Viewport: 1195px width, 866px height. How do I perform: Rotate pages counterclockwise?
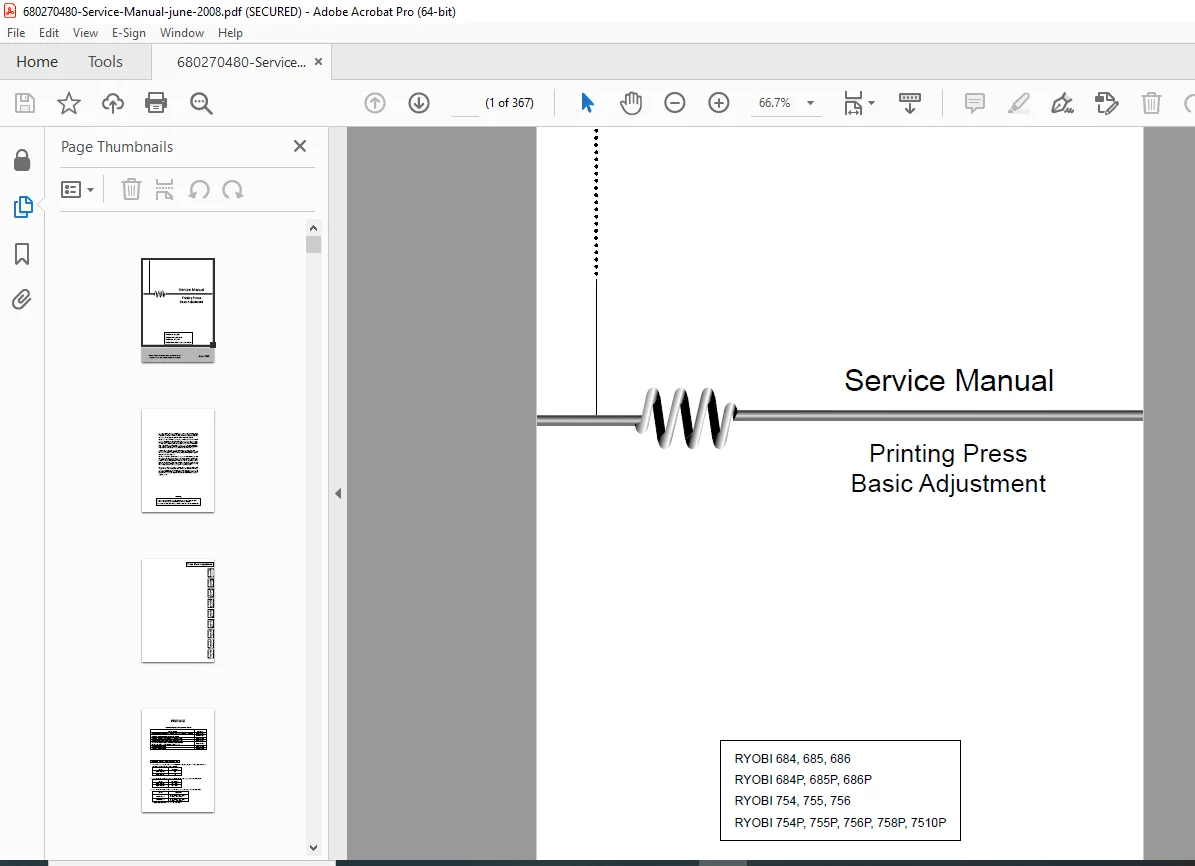199,189
